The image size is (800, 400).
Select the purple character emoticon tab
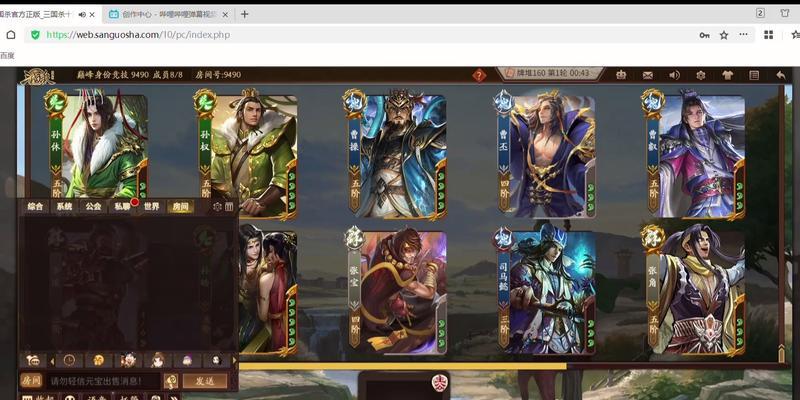click(187, 360)
